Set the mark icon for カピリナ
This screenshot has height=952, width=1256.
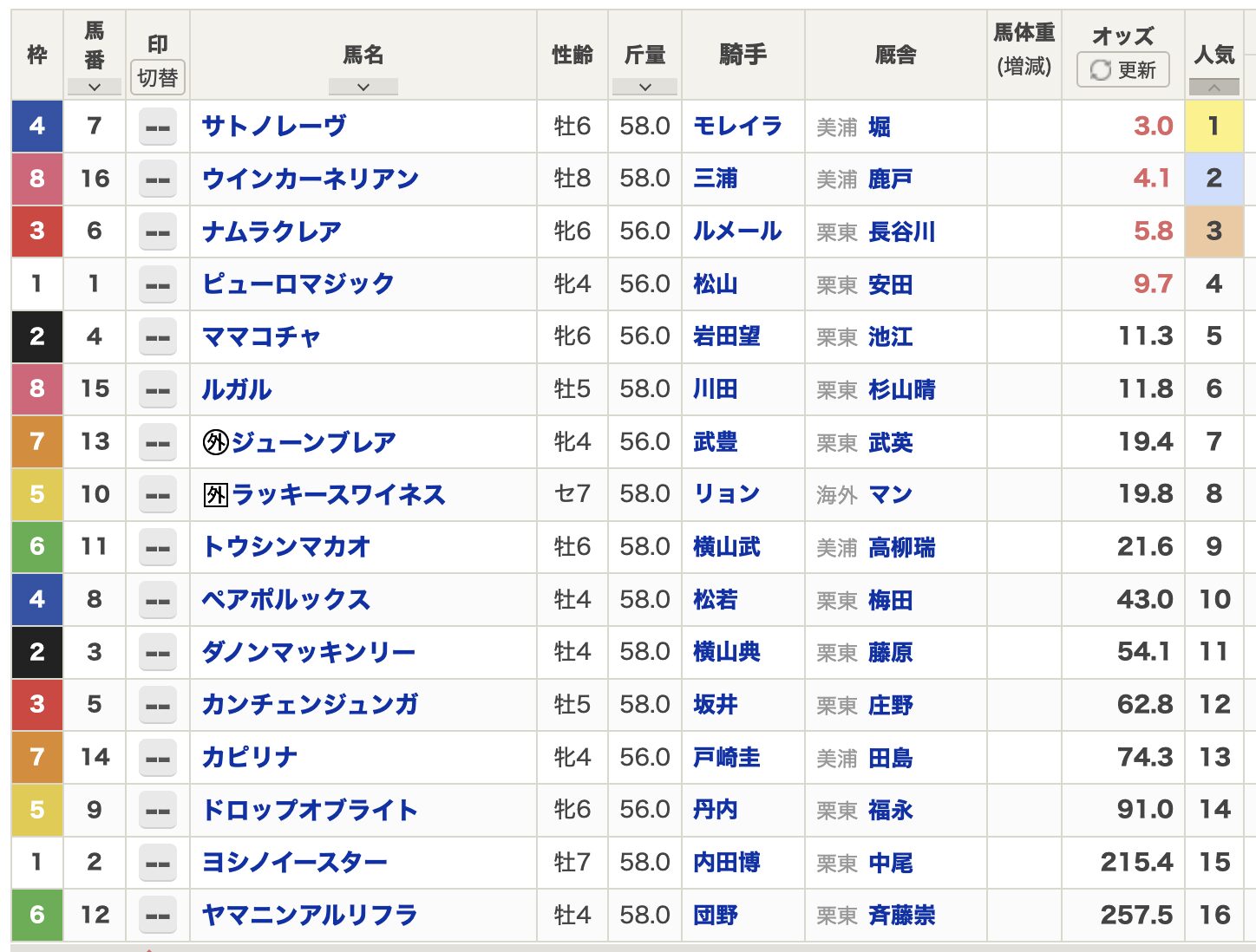click(x=158, y=758)
